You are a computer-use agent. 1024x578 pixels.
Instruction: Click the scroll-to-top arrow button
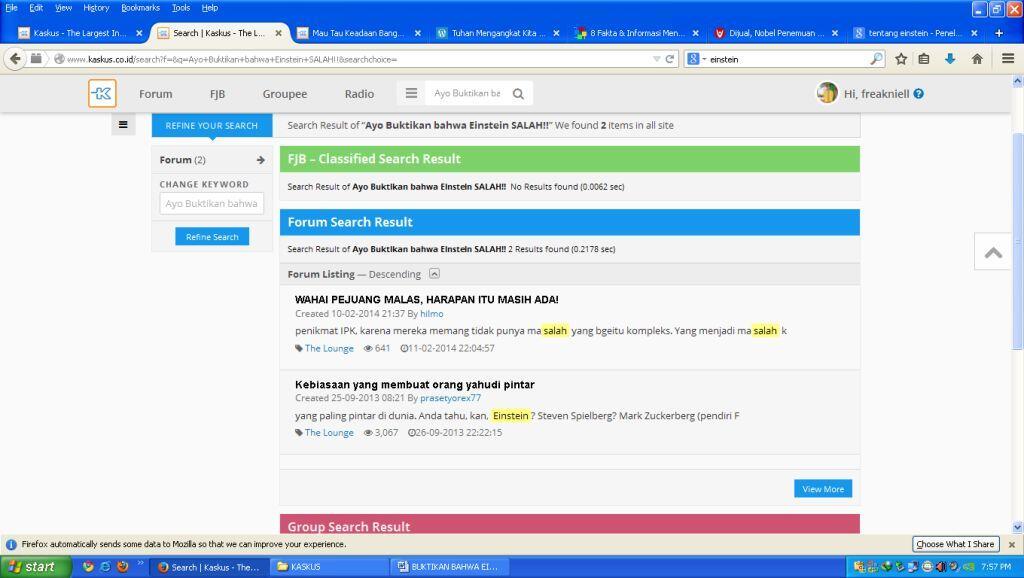pos(993,252)
